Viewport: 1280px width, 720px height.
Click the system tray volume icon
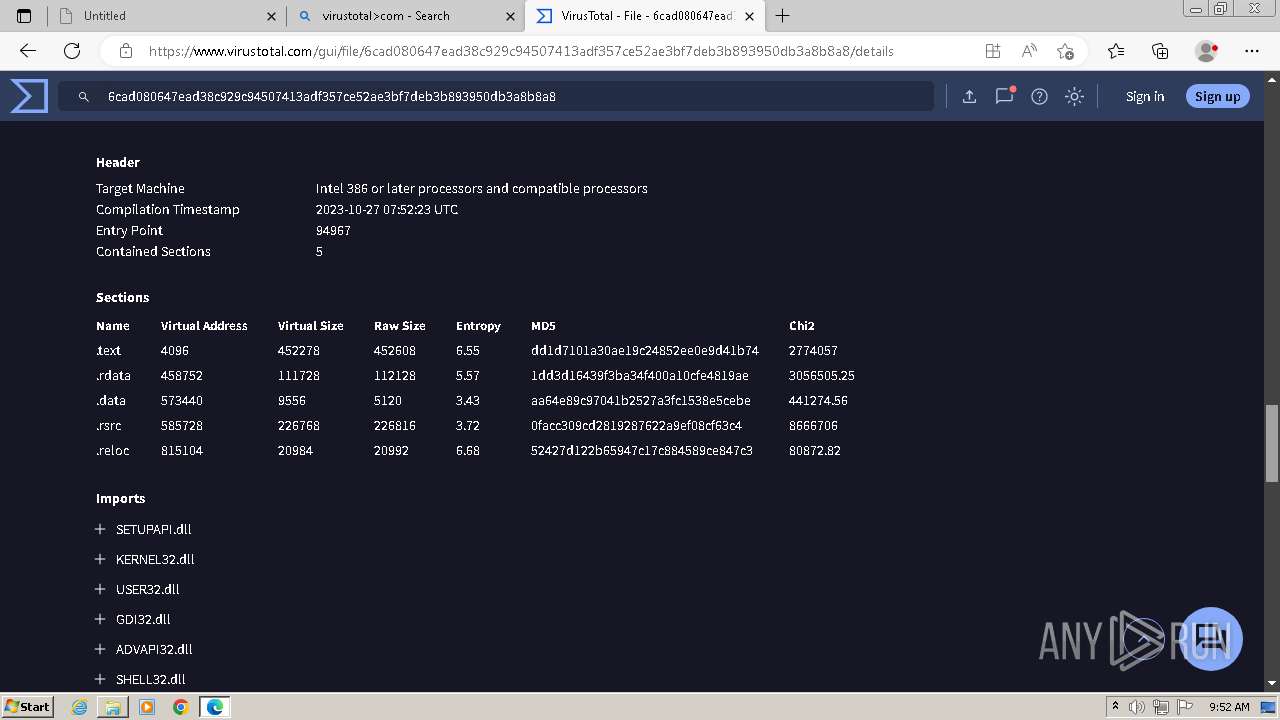(1137, 707)
